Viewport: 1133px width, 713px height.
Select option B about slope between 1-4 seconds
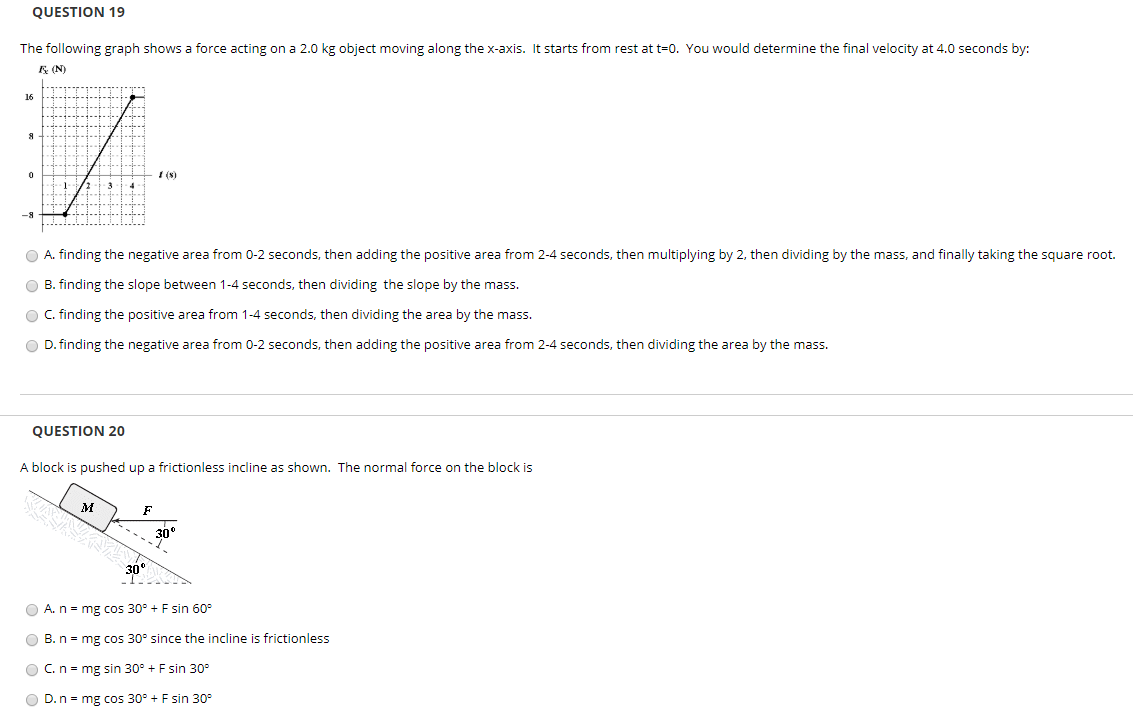(32, 285)
